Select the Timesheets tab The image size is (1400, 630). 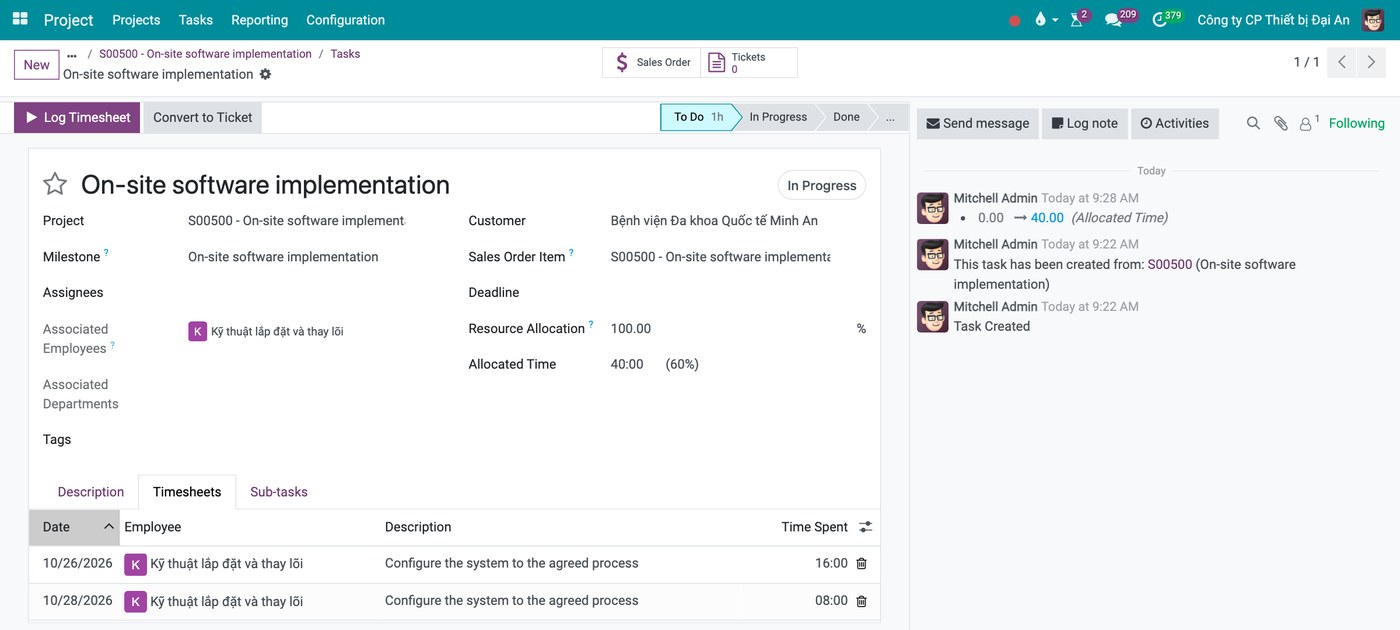187,492
